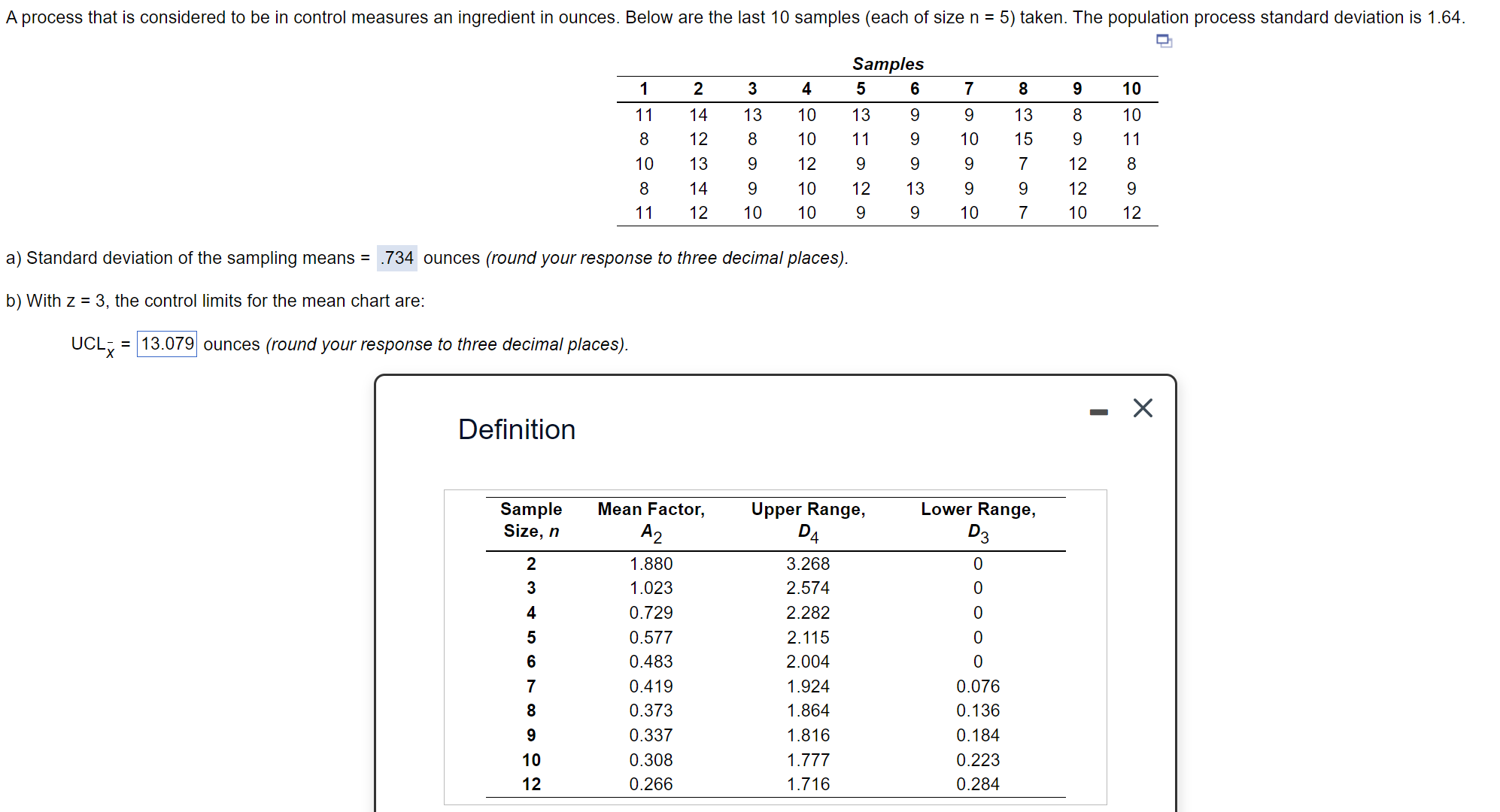Select the A2 value 0.577

click(x=651, y=638)
